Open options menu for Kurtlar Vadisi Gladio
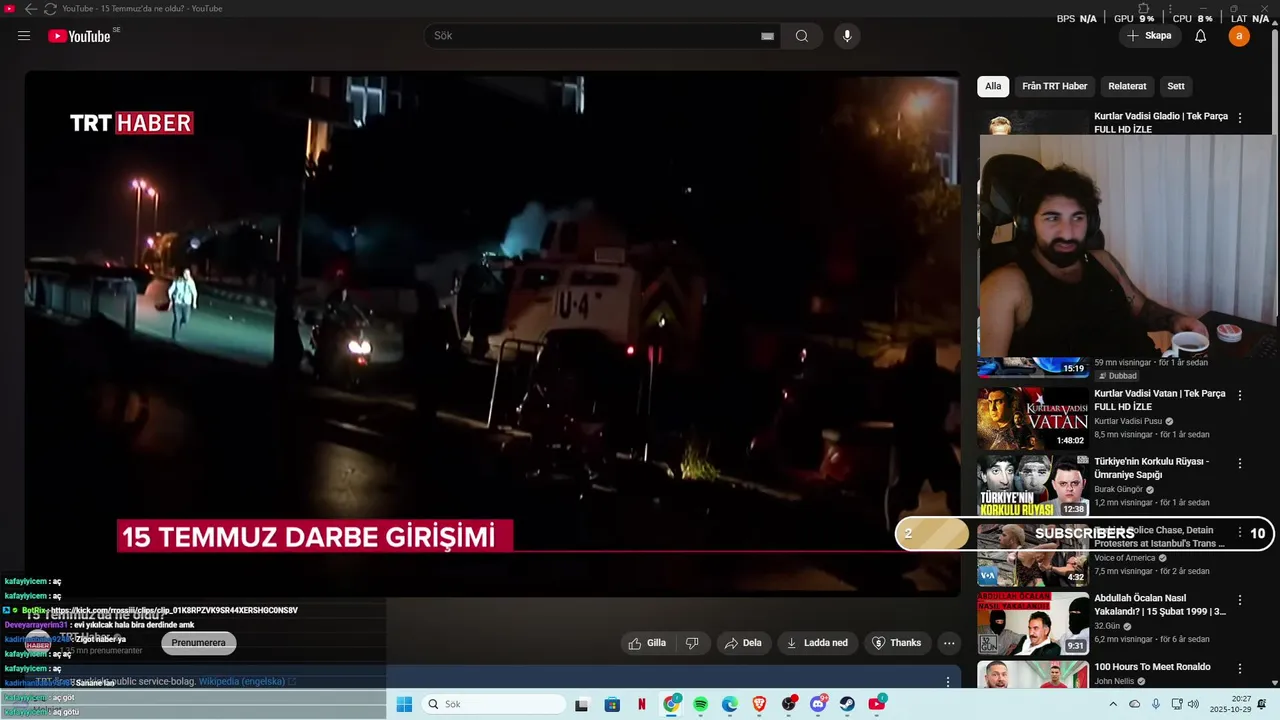This screenshot has height=720, width=1280. [1240, 118]
